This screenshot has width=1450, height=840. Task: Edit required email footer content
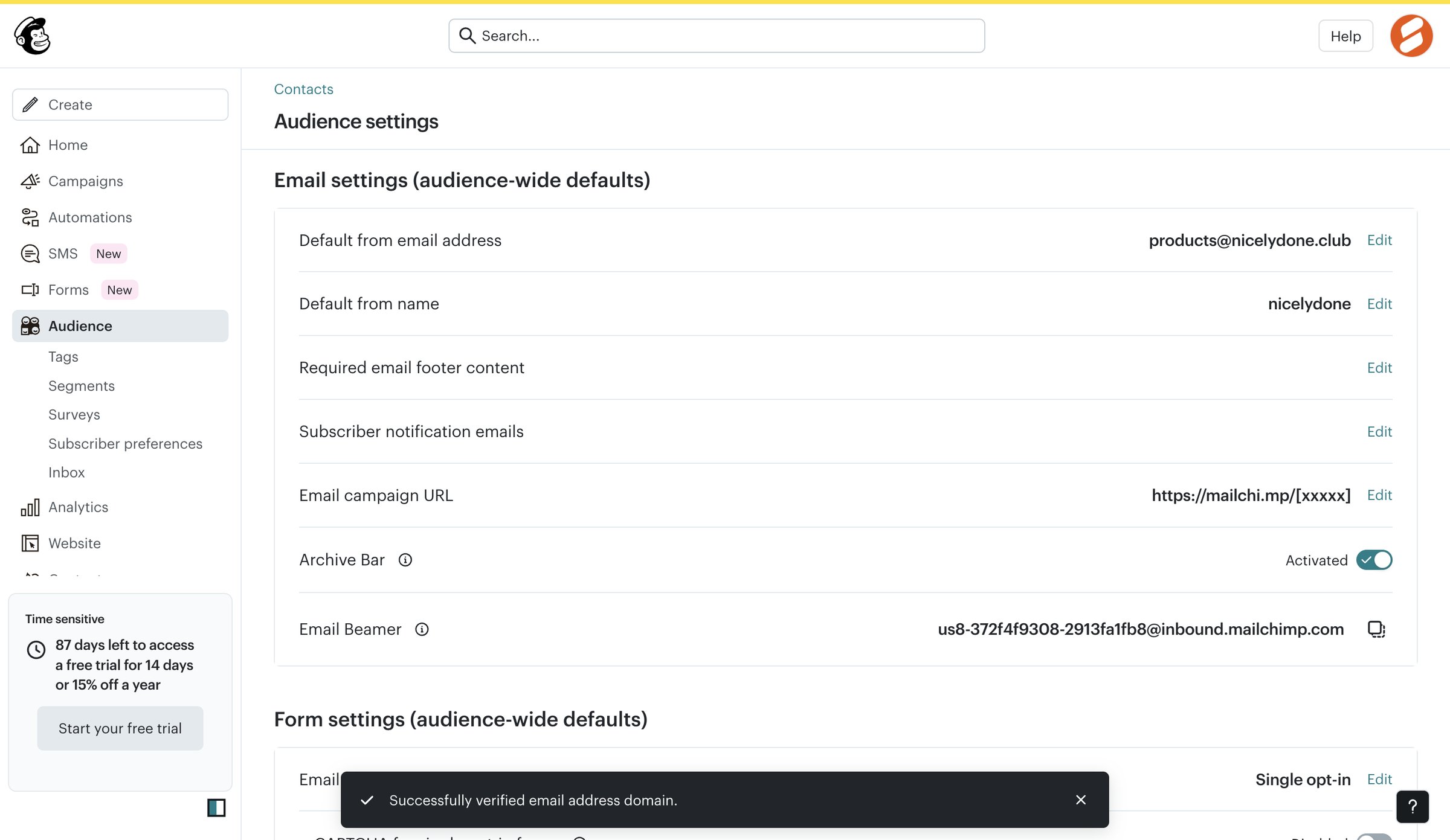pyautogui.click(x=1379, y=368)
